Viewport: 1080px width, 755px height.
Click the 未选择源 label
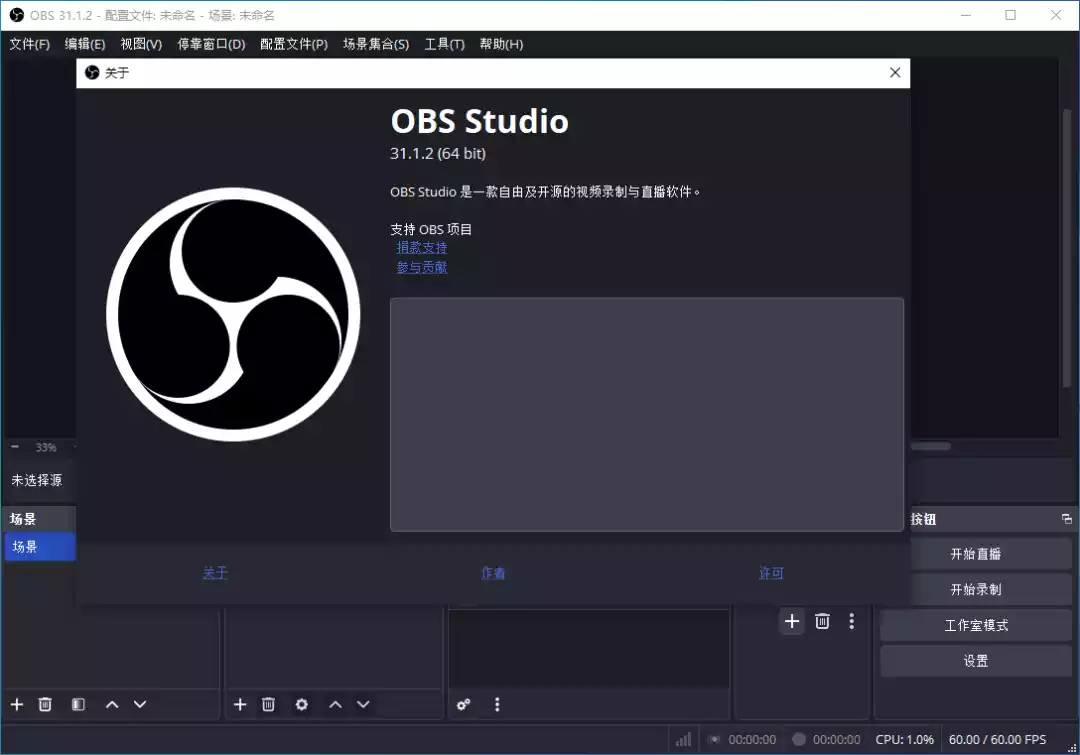click(x=37, y=480)
